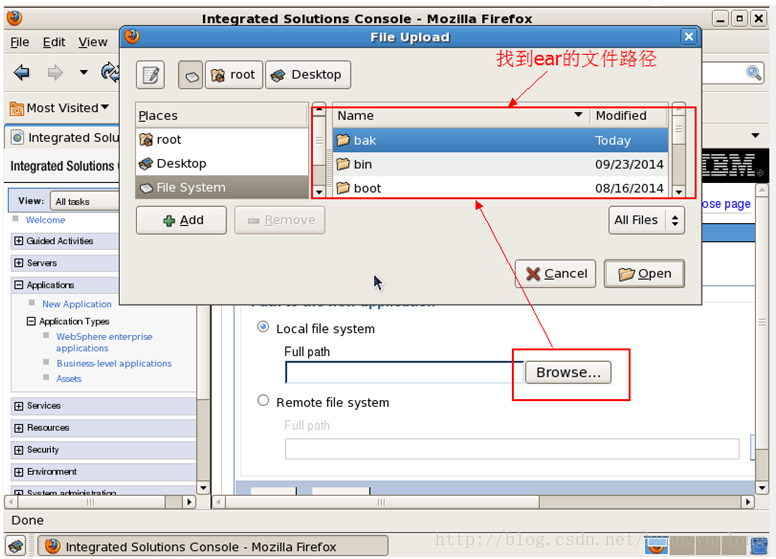Click navigation panel vertical scroll down arrow
This screenshot has width=776, height=559.
point(203,488)
